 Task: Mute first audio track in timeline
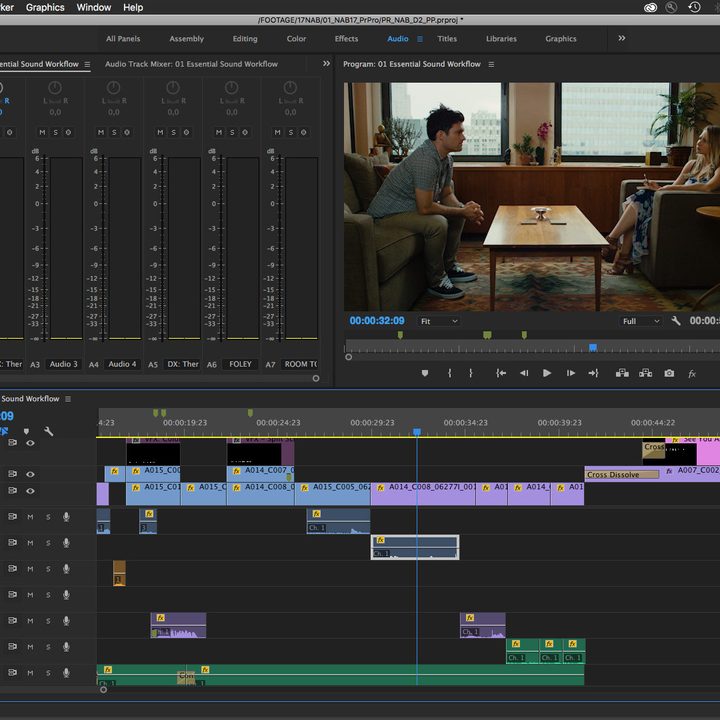[x=30, y=517]
